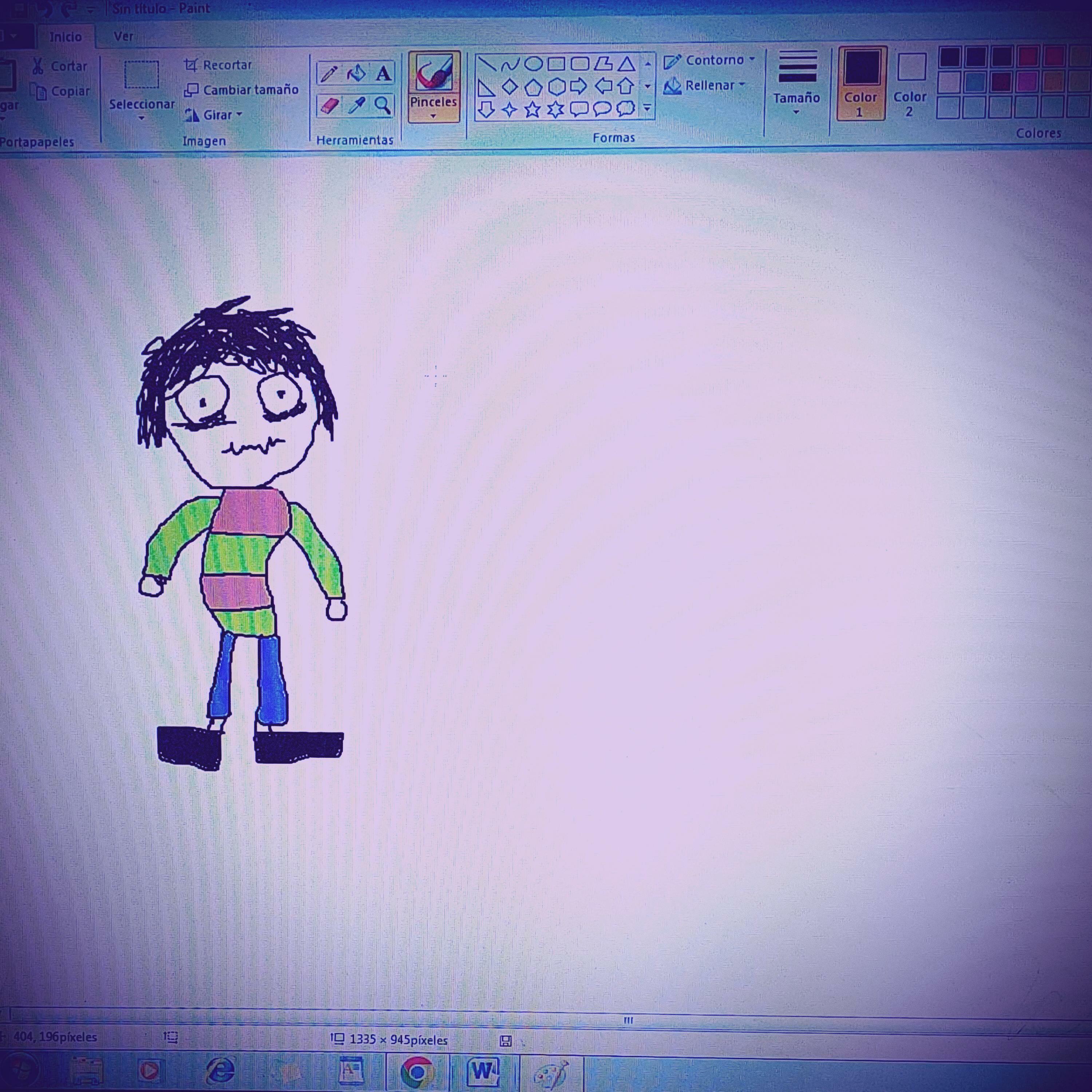Select the Fill with color bucket tool
Viewport: 1092px width, 1092px height.
(x=356, y=74)
